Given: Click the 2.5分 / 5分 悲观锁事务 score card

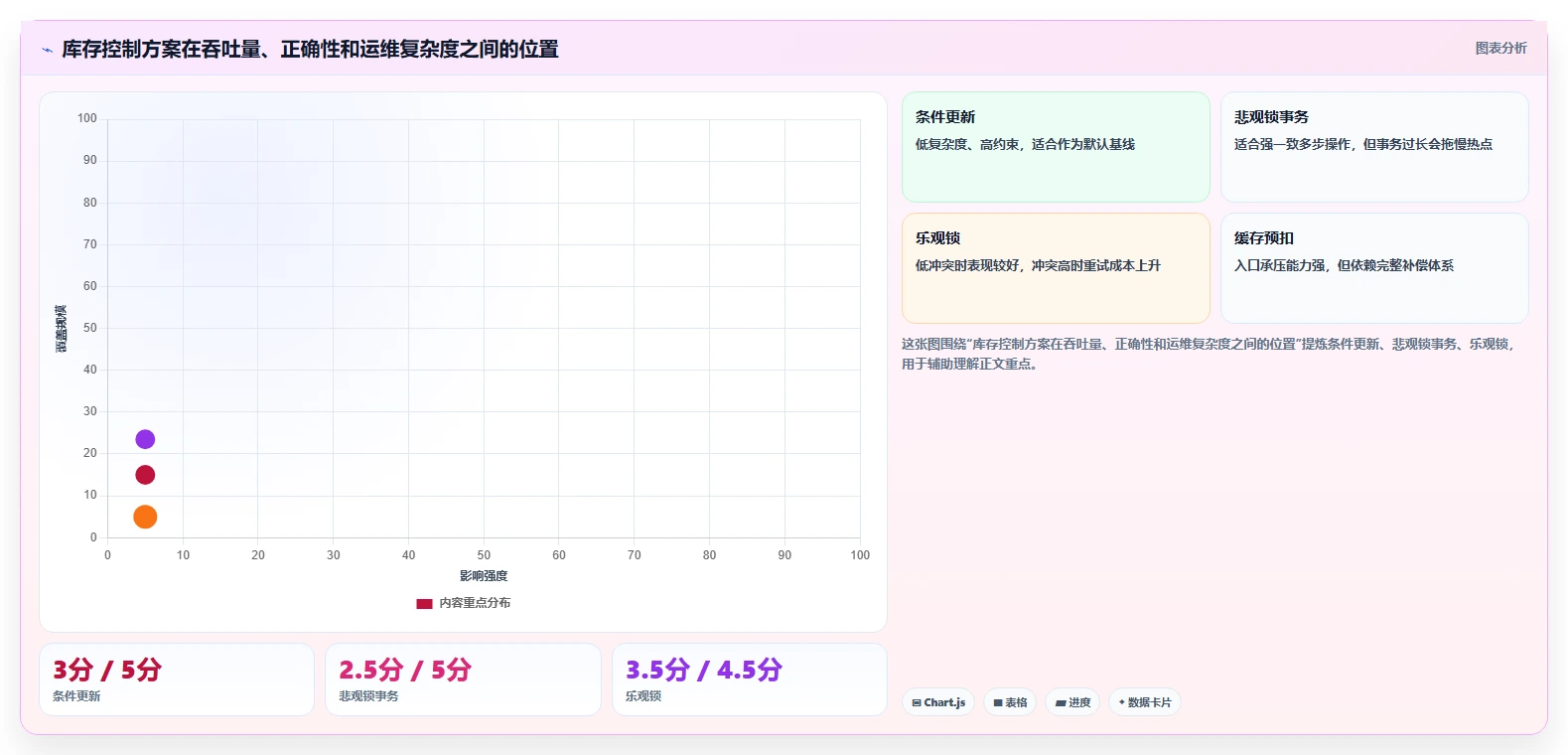Looking at the screenshot, I should (463, 679).
